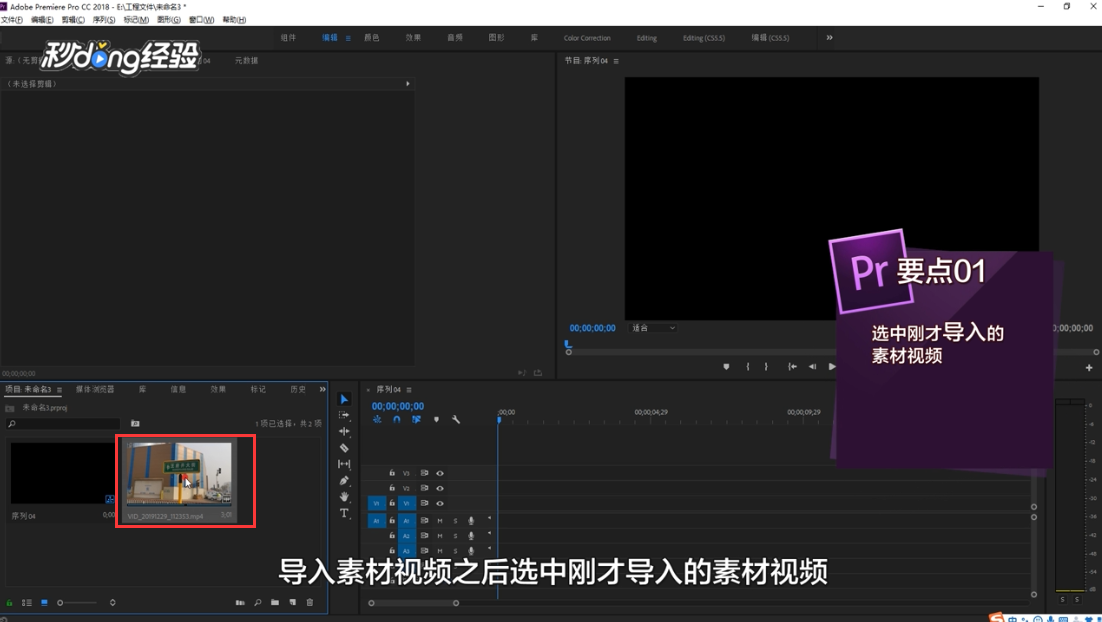This screenshot has height=622, width=1102.
Task: Click the trash Clear icon in project panel
Action: click(309, 602)
